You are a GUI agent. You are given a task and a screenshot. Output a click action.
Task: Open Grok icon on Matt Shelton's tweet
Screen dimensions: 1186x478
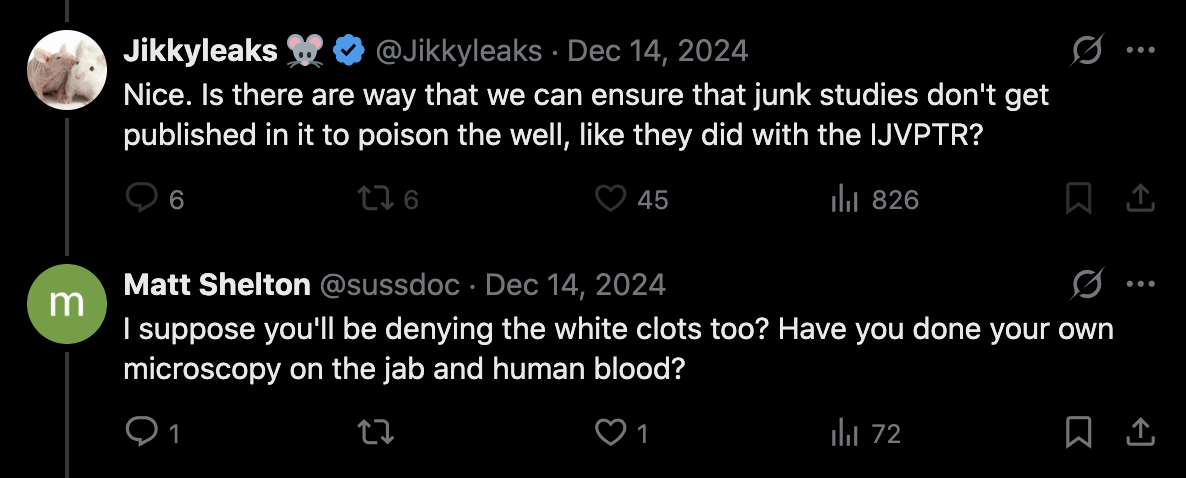pos(1084,284)
